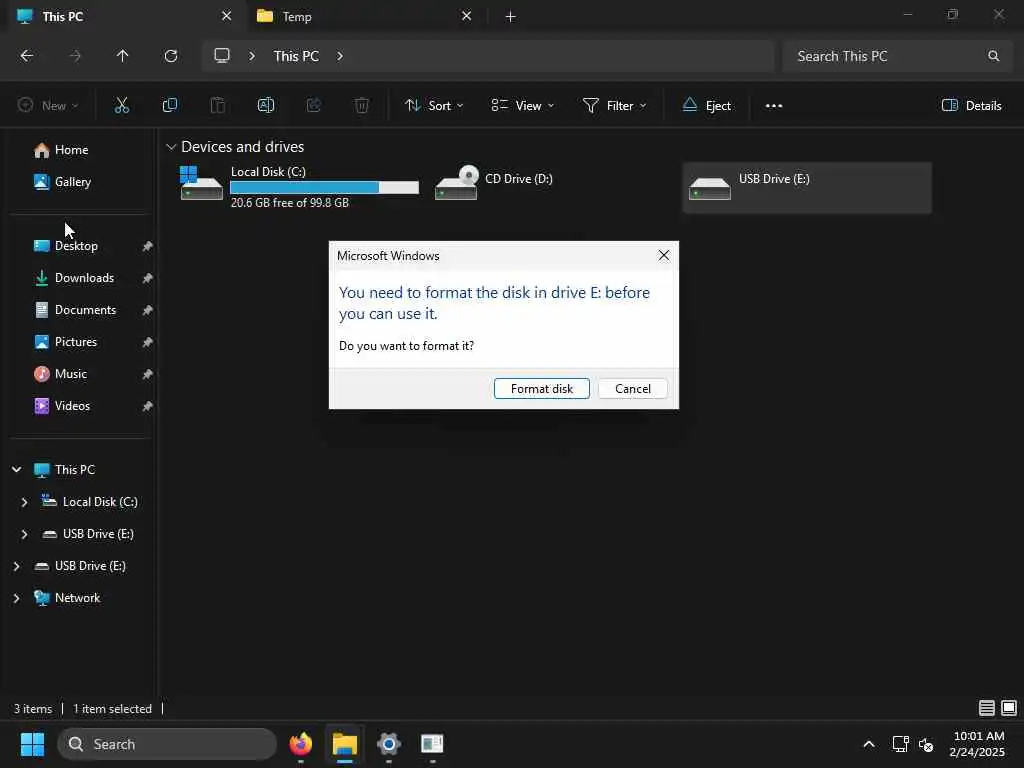Click the last pinned taskbar app icon

pyautogui.click(x=432, y=744)
